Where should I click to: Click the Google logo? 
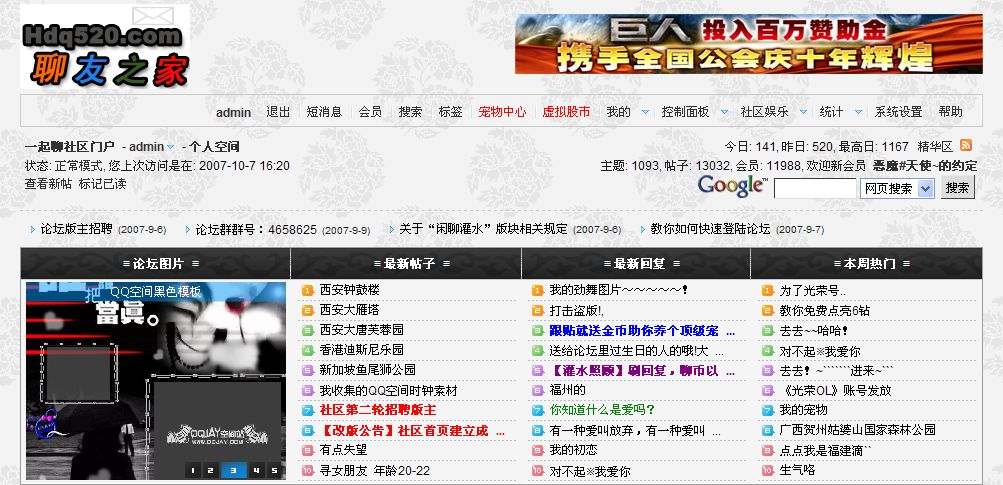(733, 186)
